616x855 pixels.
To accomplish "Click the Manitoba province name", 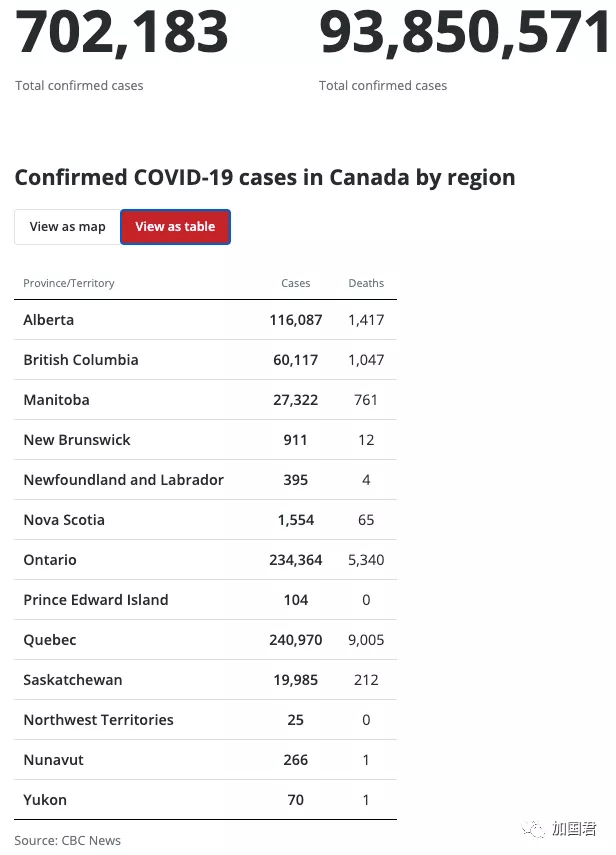I will coord(57,400).
